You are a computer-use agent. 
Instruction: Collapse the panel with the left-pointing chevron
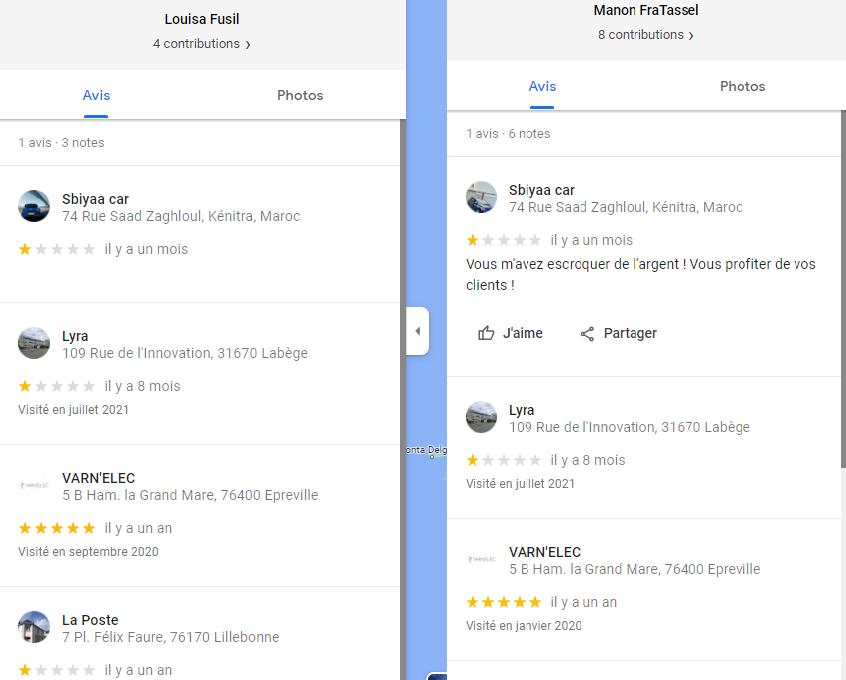click(x=417, y=330)
